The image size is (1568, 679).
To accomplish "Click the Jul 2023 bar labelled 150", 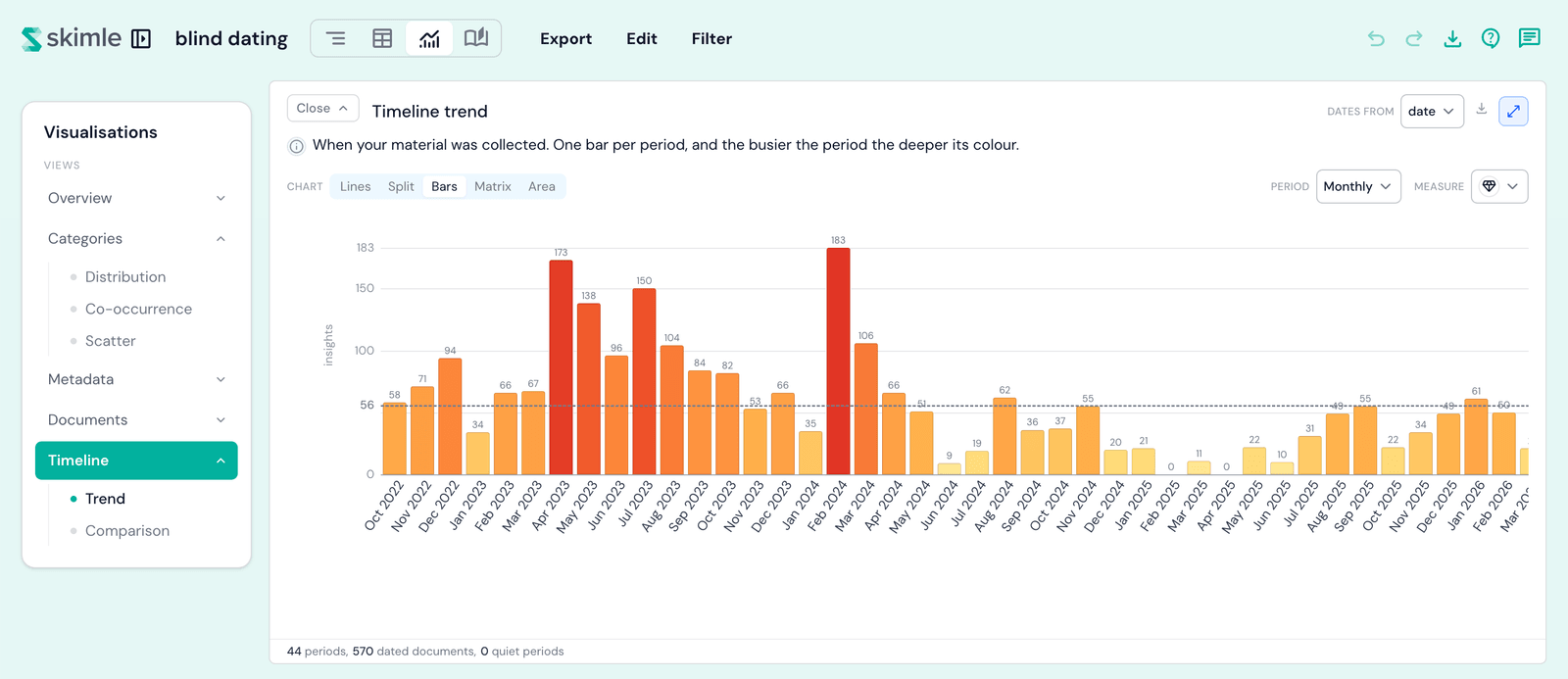I will click(x=644, y=382).
